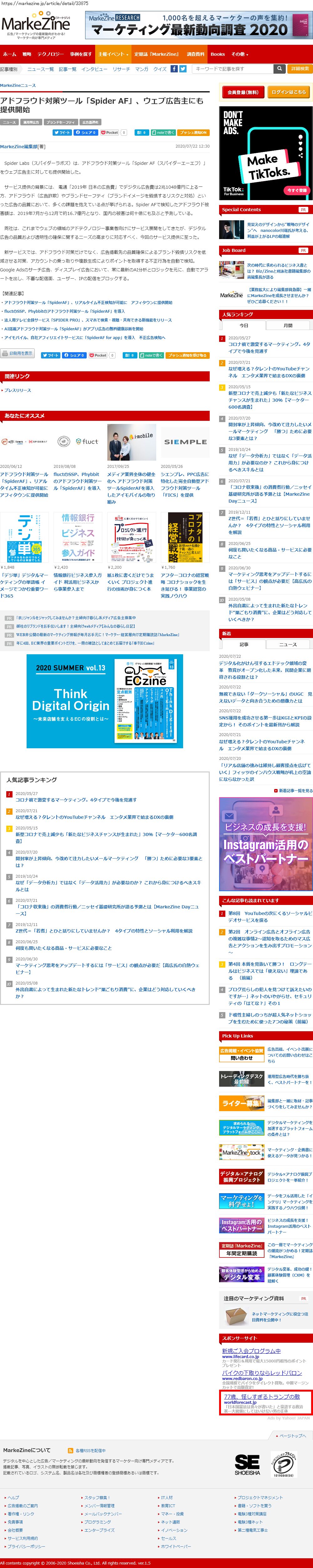Click the 会員登録(無料) button
The width and height of the screenshot is (313, 1568).
coord(243,92)
